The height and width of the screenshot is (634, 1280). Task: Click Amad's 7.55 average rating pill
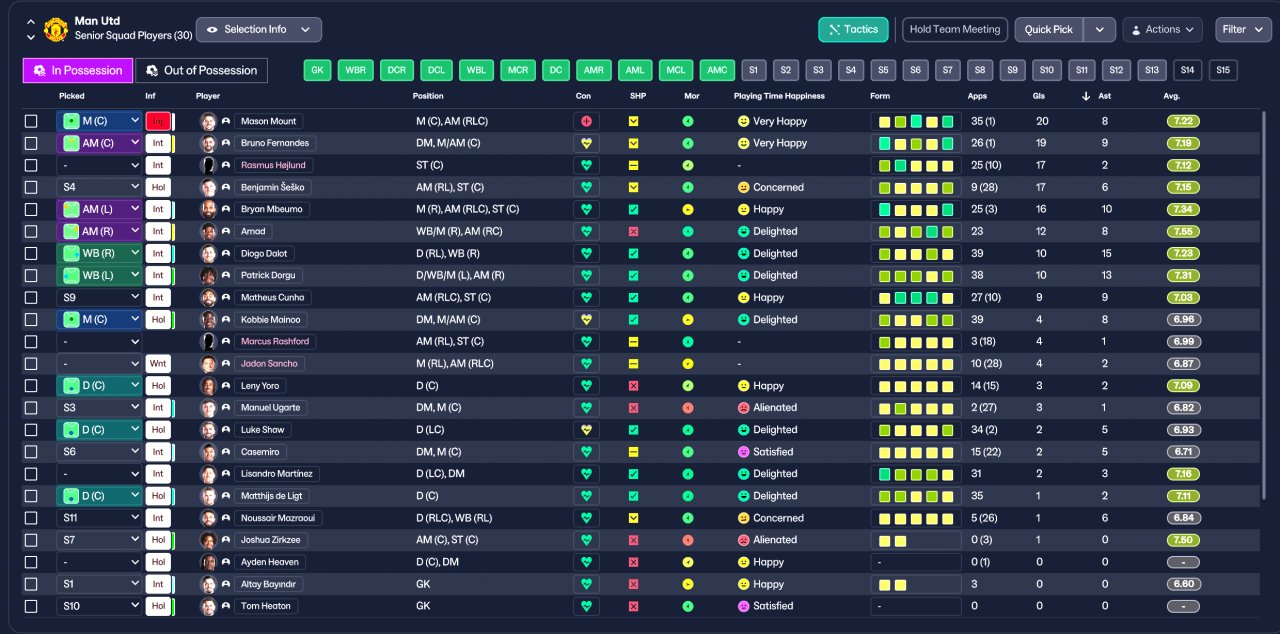coord(1184,231)
